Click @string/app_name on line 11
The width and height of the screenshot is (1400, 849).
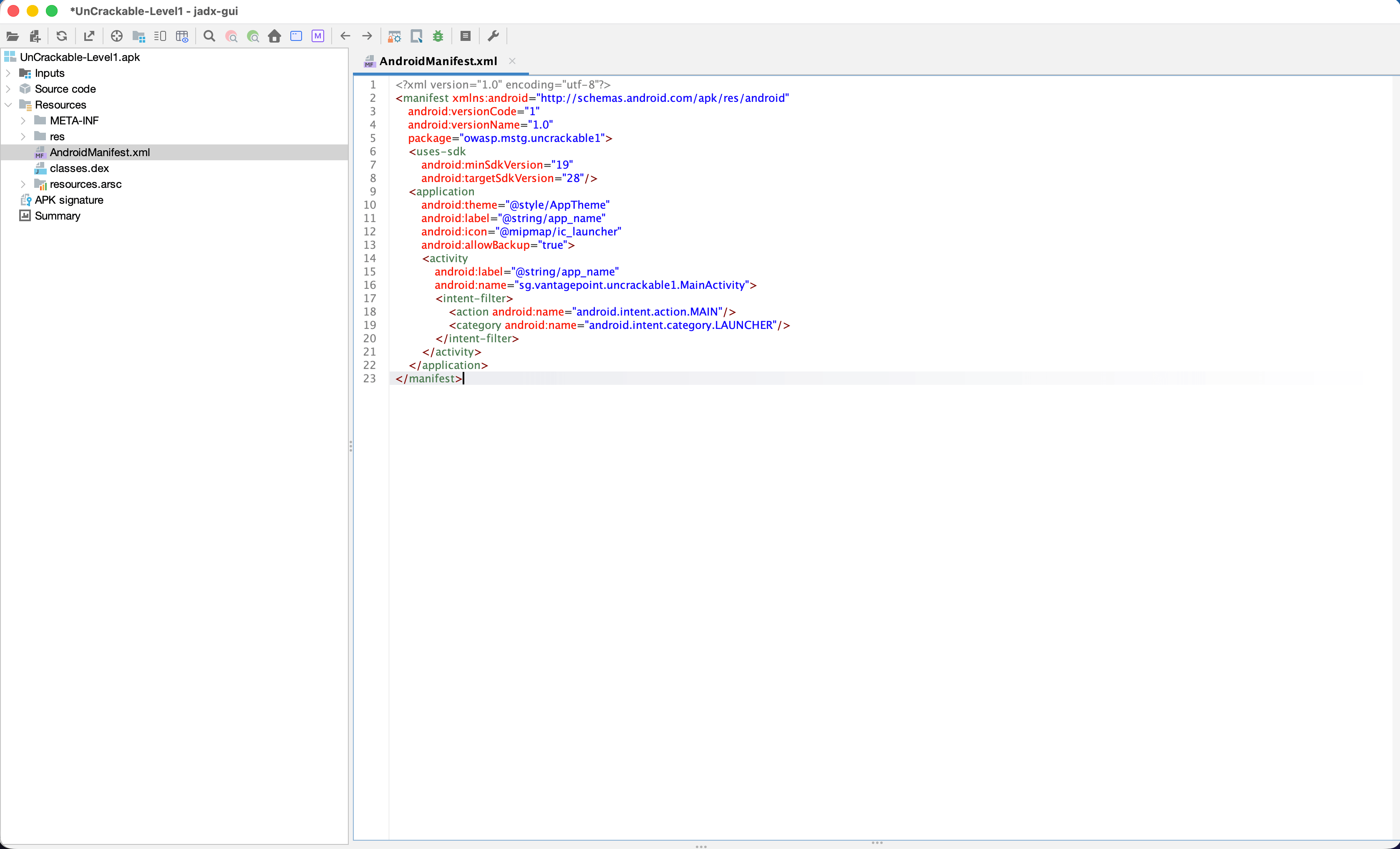(x=552, y=218)
